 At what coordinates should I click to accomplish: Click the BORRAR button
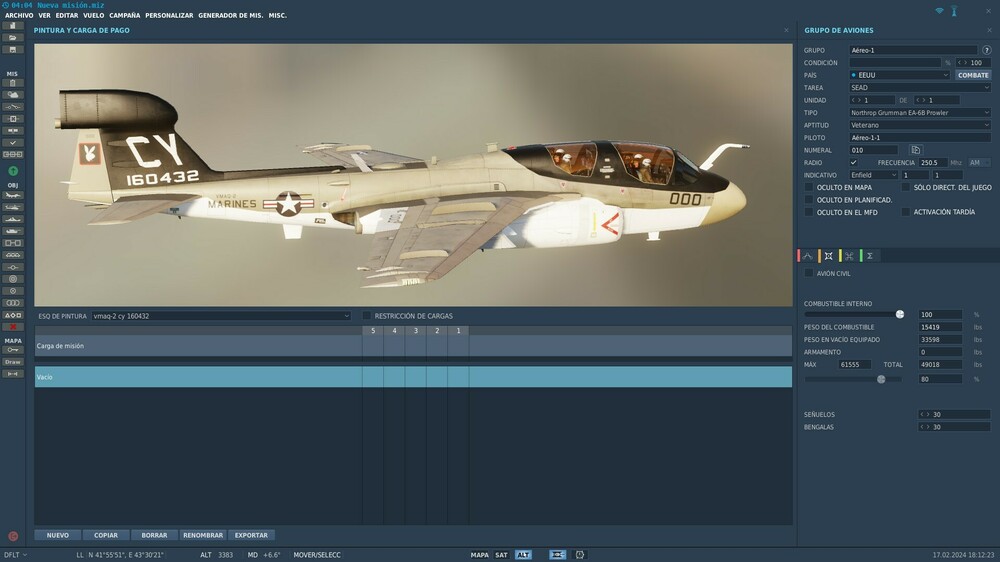click(154, 535)
